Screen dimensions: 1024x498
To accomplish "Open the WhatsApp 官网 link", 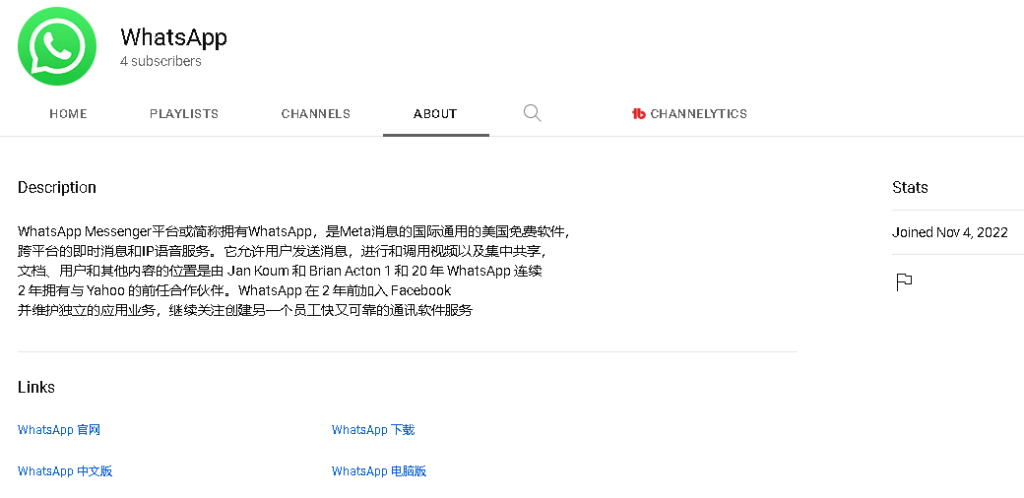I will [x=59, y=430].
